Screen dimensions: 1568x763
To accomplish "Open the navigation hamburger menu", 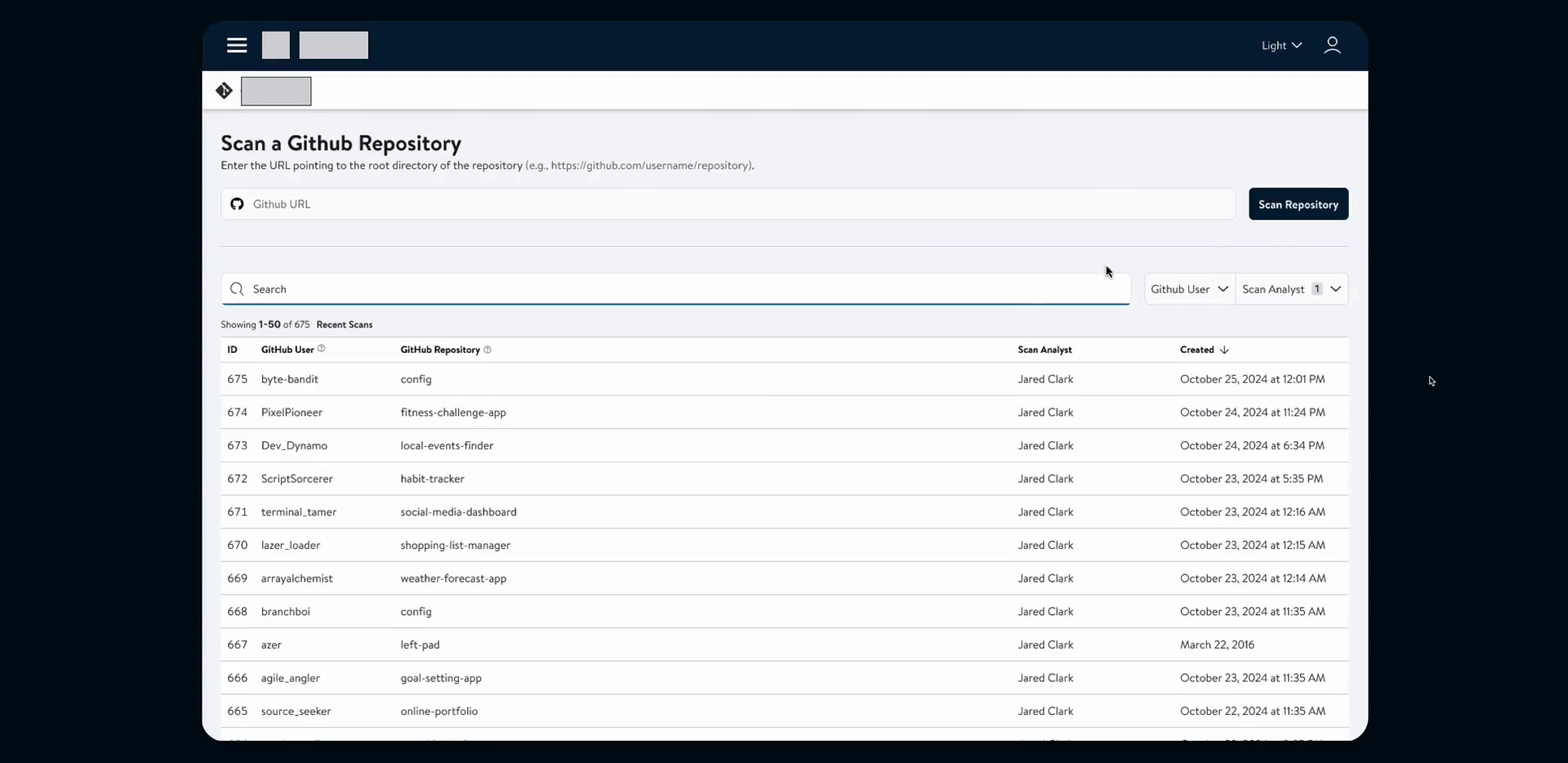I will click(236, 46).
